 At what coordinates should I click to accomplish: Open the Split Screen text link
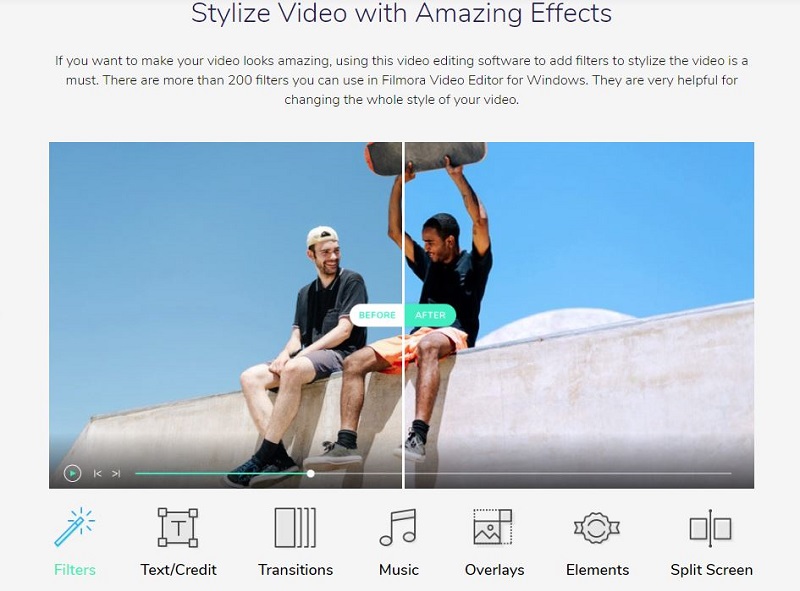(x=711, y=570)
